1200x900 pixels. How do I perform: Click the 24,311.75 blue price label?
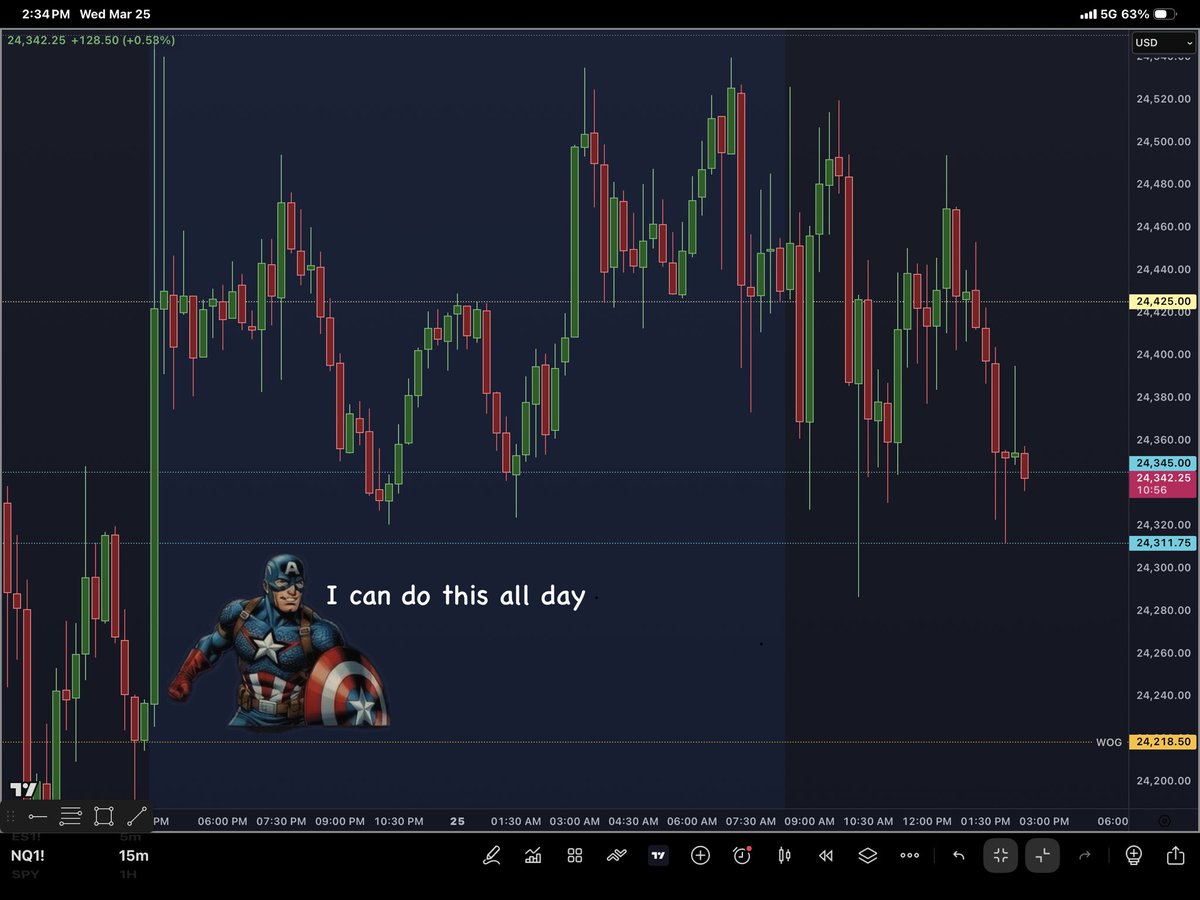[x=1163, y=543]
